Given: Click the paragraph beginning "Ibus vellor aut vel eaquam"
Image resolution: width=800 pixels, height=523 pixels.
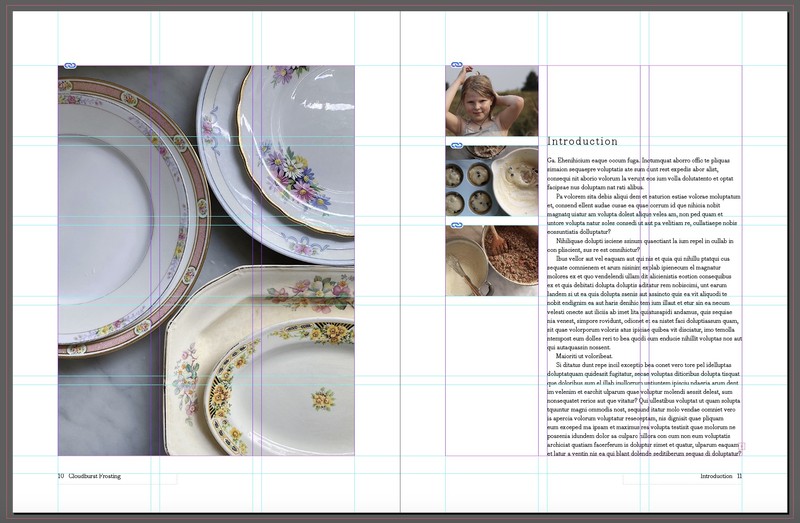Looking at the screenshot, I should pos(644,303).
